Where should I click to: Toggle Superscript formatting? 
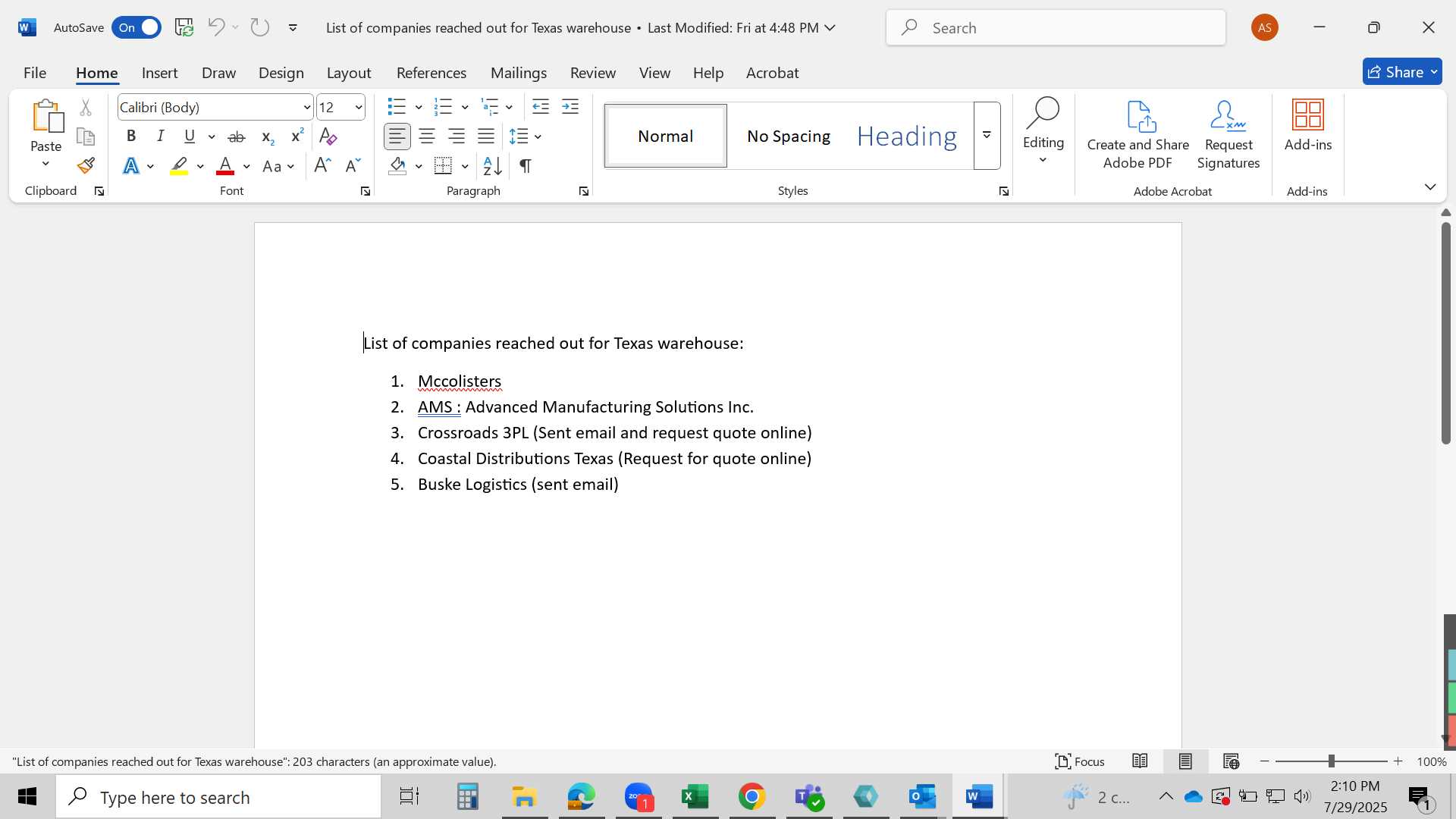[x=297, y=136]
